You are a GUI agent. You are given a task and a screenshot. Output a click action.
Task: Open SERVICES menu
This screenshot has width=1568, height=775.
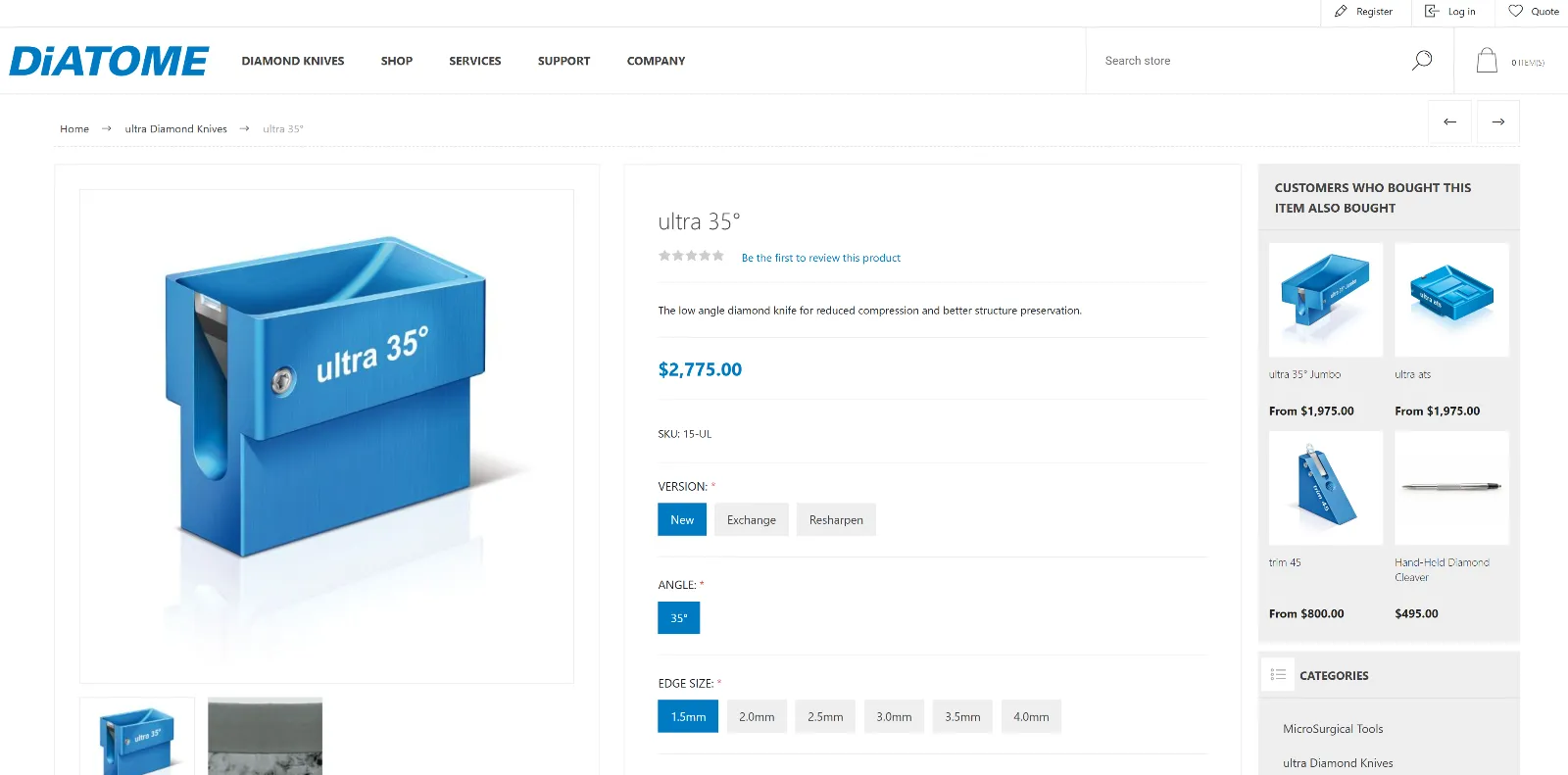(x=475, y=61)
